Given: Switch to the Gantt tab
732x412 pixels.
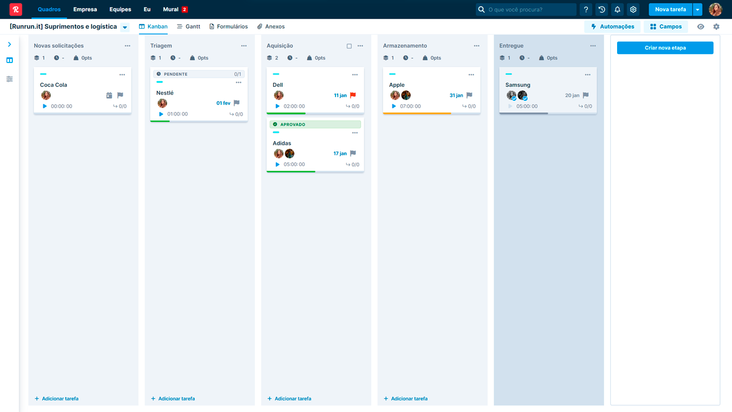Looking at the screenshot, I should click(x=189, y=27).
